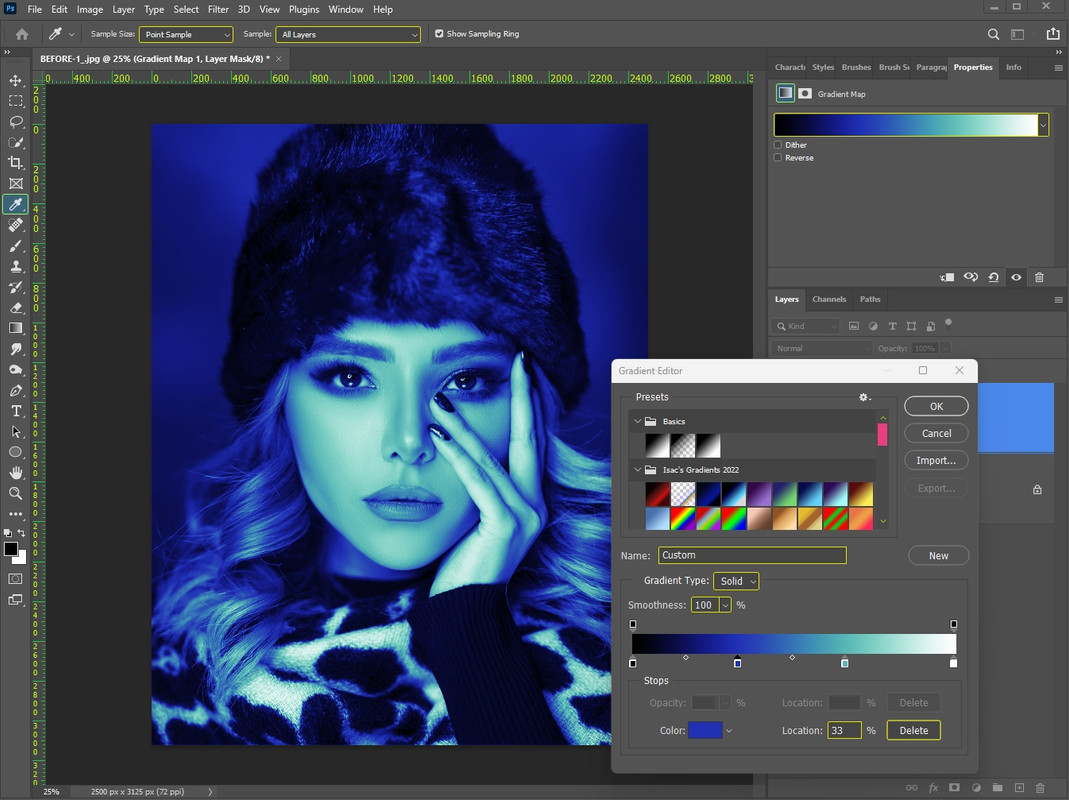The height and width of the screenshot is (800, 1069).
Task: Delete the selected color stop
Action: point(914,730)
